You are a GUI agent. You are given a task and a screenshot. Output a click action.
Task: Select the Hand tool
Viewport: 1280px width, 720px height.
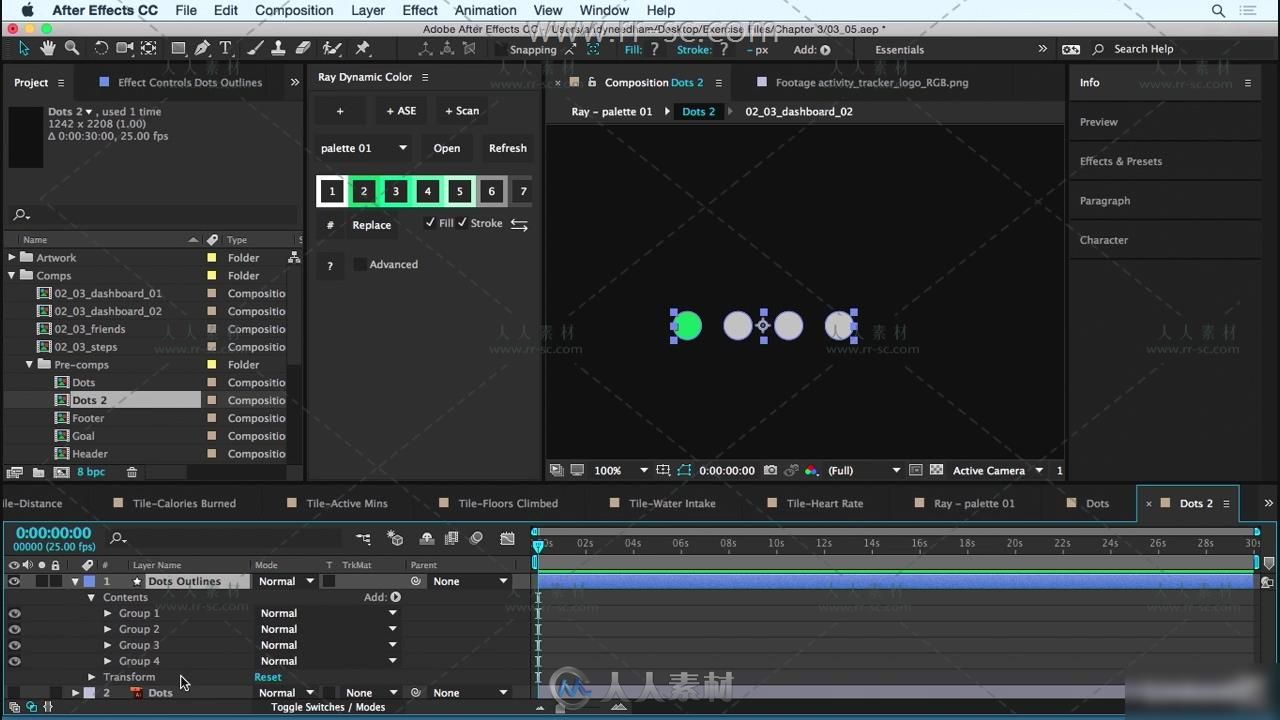(48, 48)
